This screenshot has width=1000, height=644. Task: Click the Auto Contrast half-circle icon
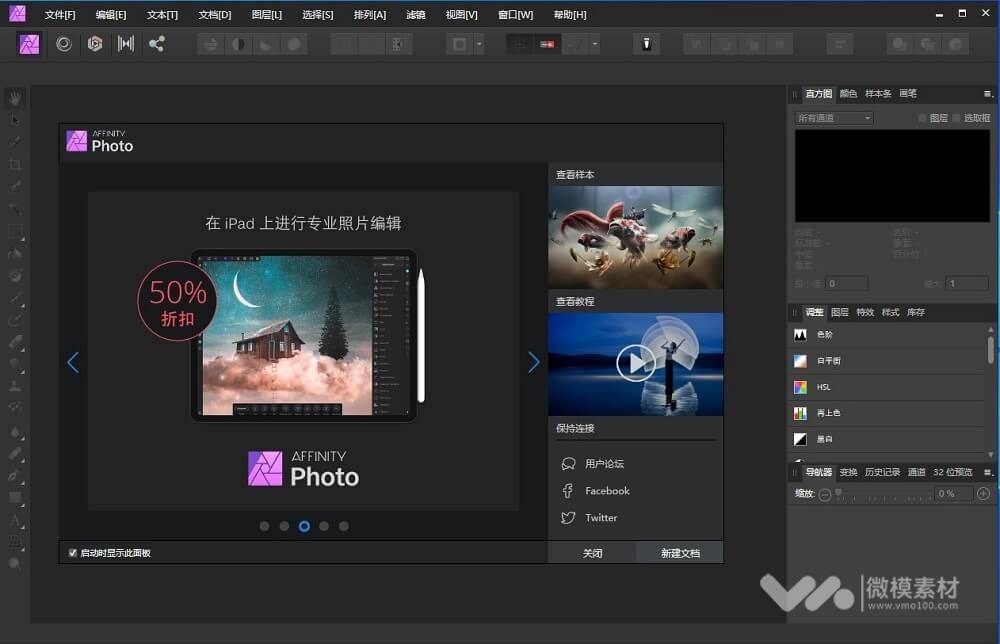[239, 44]
